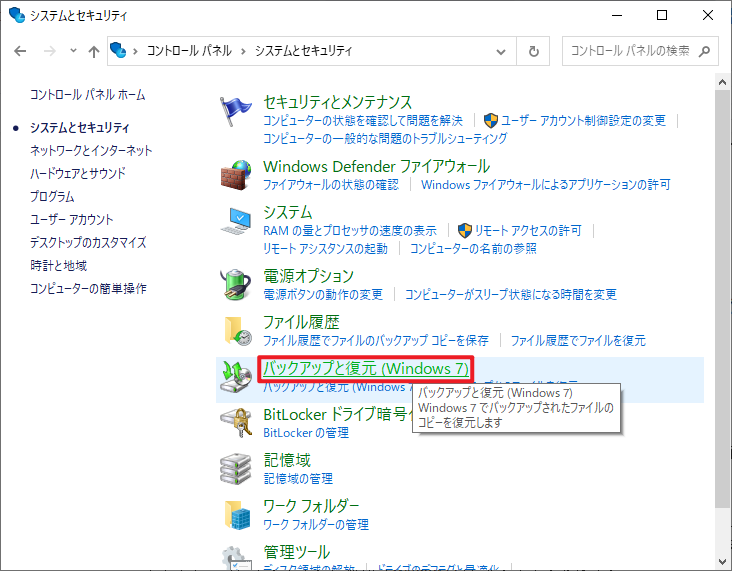Expand the address bar history dropdown
Viewport: 732px width, 571px height.
pos(501,51)
